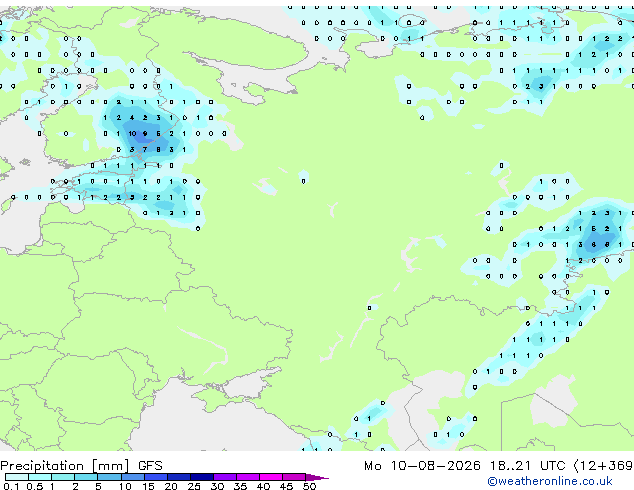Click the '25' legend tick label

(x=194, y=486)
